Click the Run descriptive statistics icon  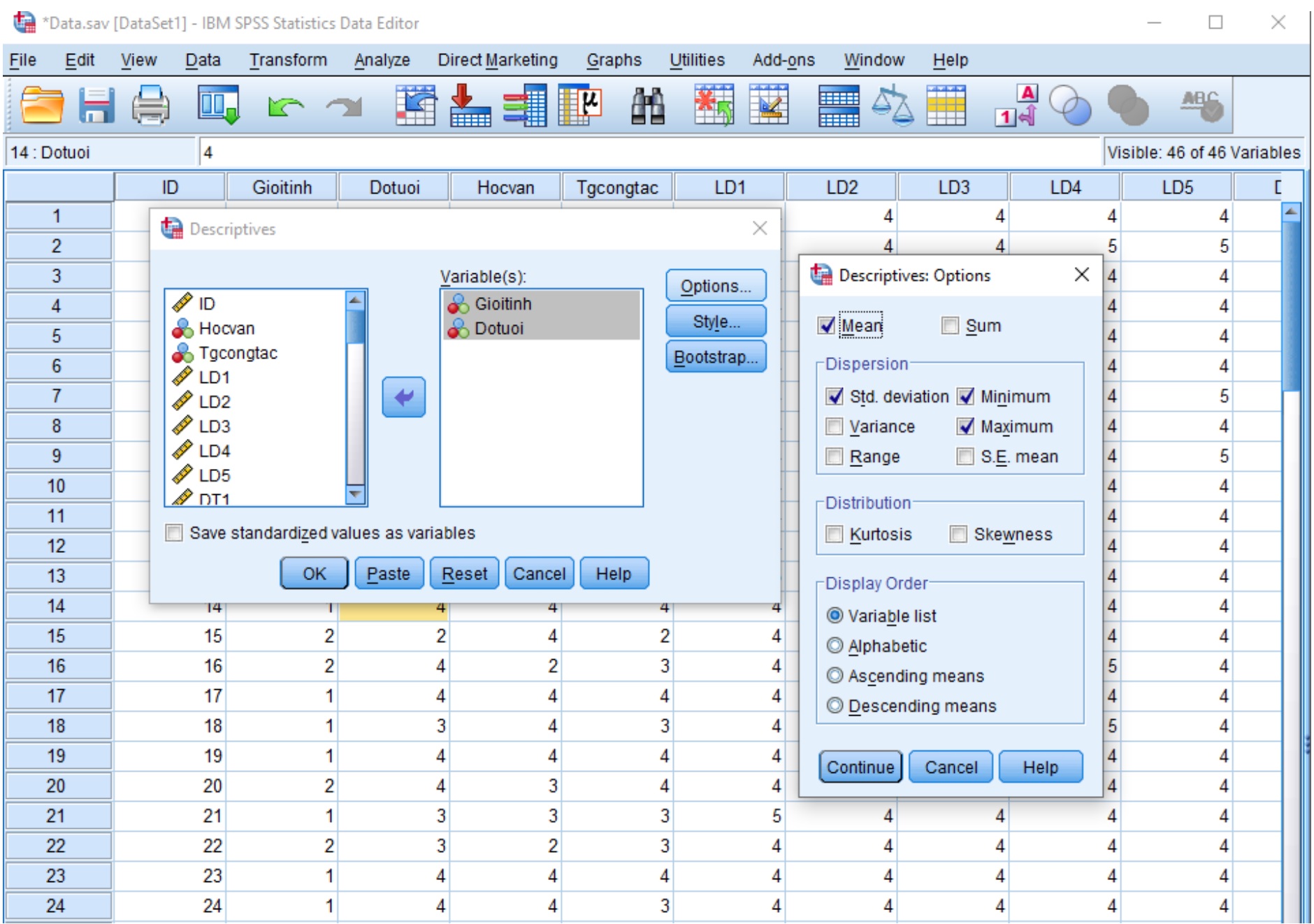pyautogui.click(x=580, y=105)
